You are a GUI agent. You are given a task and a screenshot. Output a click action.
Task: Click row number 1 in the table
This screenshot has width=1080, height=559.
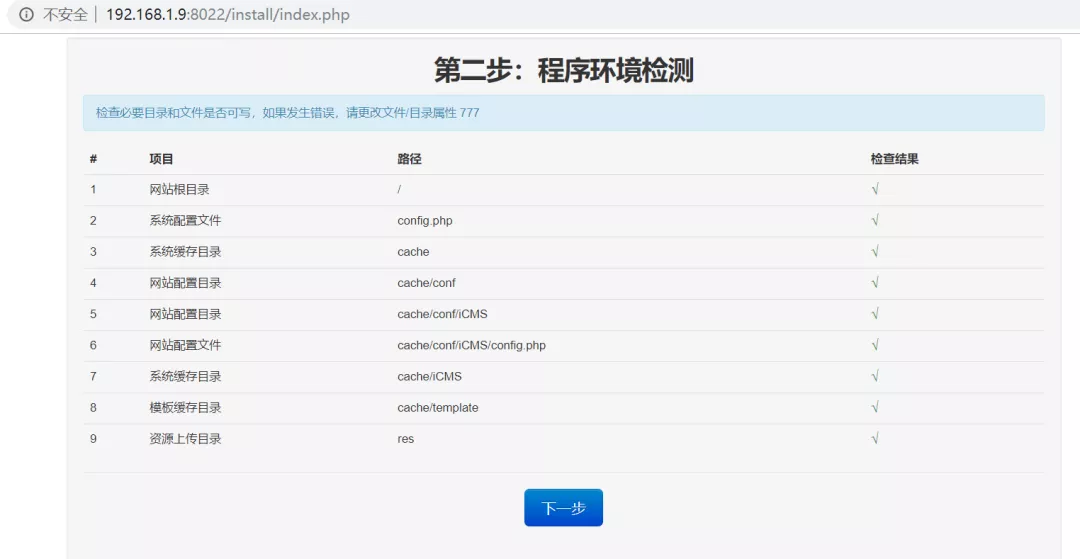[x=93, y=189]
